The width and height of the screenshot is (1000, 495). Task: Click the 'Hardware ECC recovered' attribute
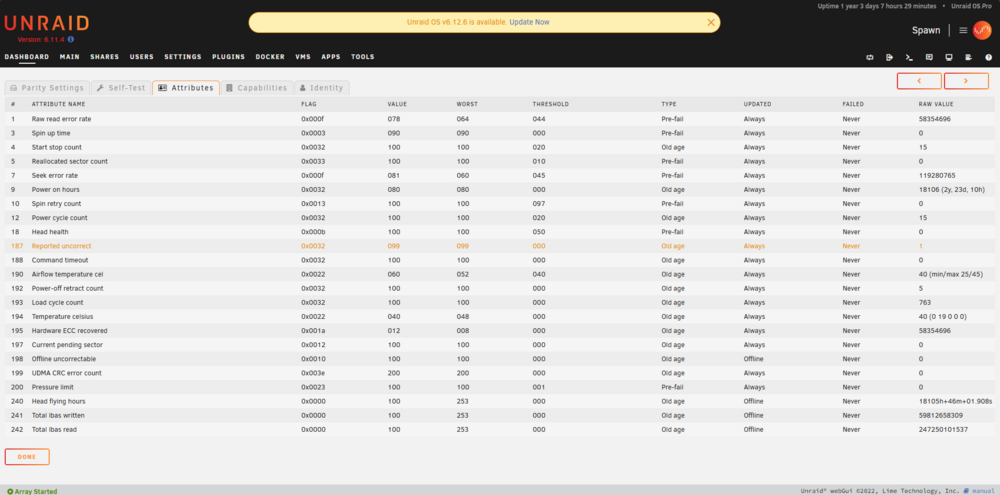tap(70, 330)
